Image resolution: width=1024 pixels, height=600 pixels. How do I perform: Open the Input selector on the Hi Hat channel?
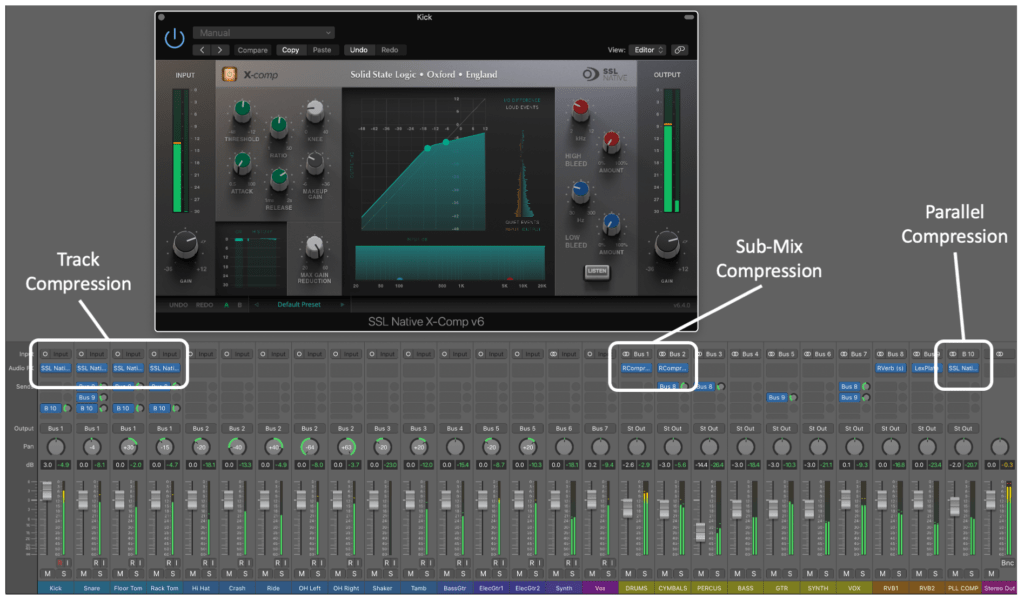pos(200,353)
